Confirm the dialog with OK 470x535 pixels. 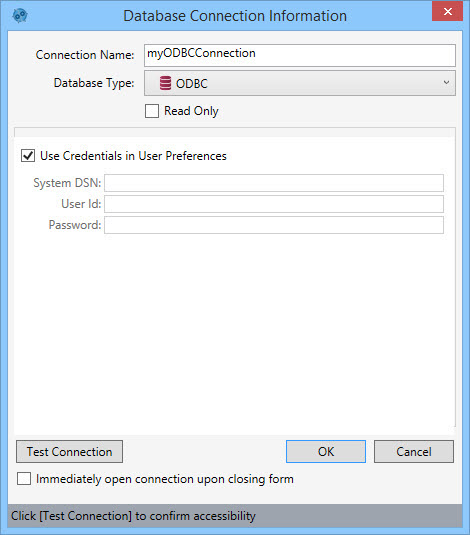326,452
